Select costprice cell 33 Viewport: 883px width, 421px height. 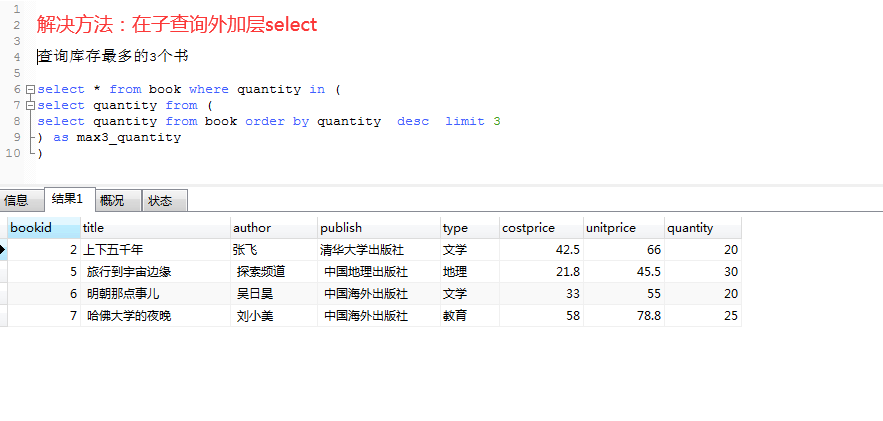tap(541, 294)
